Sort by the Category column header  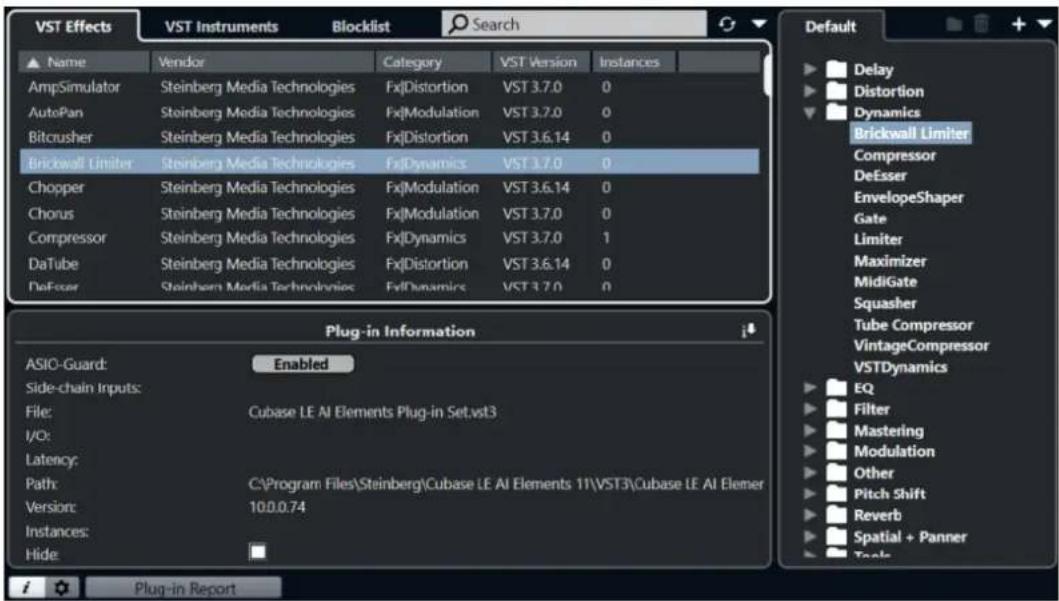[x=434, y=62]
